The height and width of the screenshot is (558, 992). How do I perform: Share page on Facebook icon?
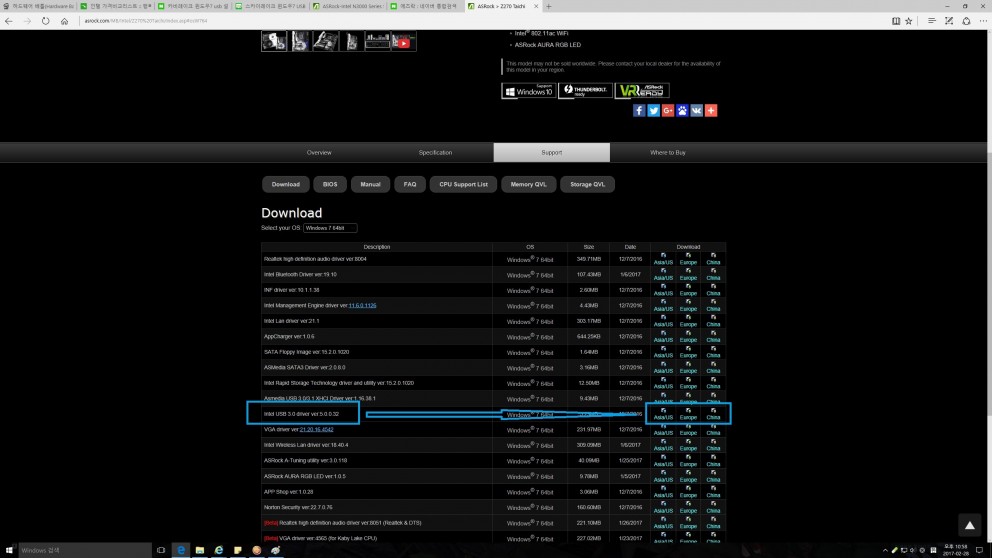tap(639, 111)
